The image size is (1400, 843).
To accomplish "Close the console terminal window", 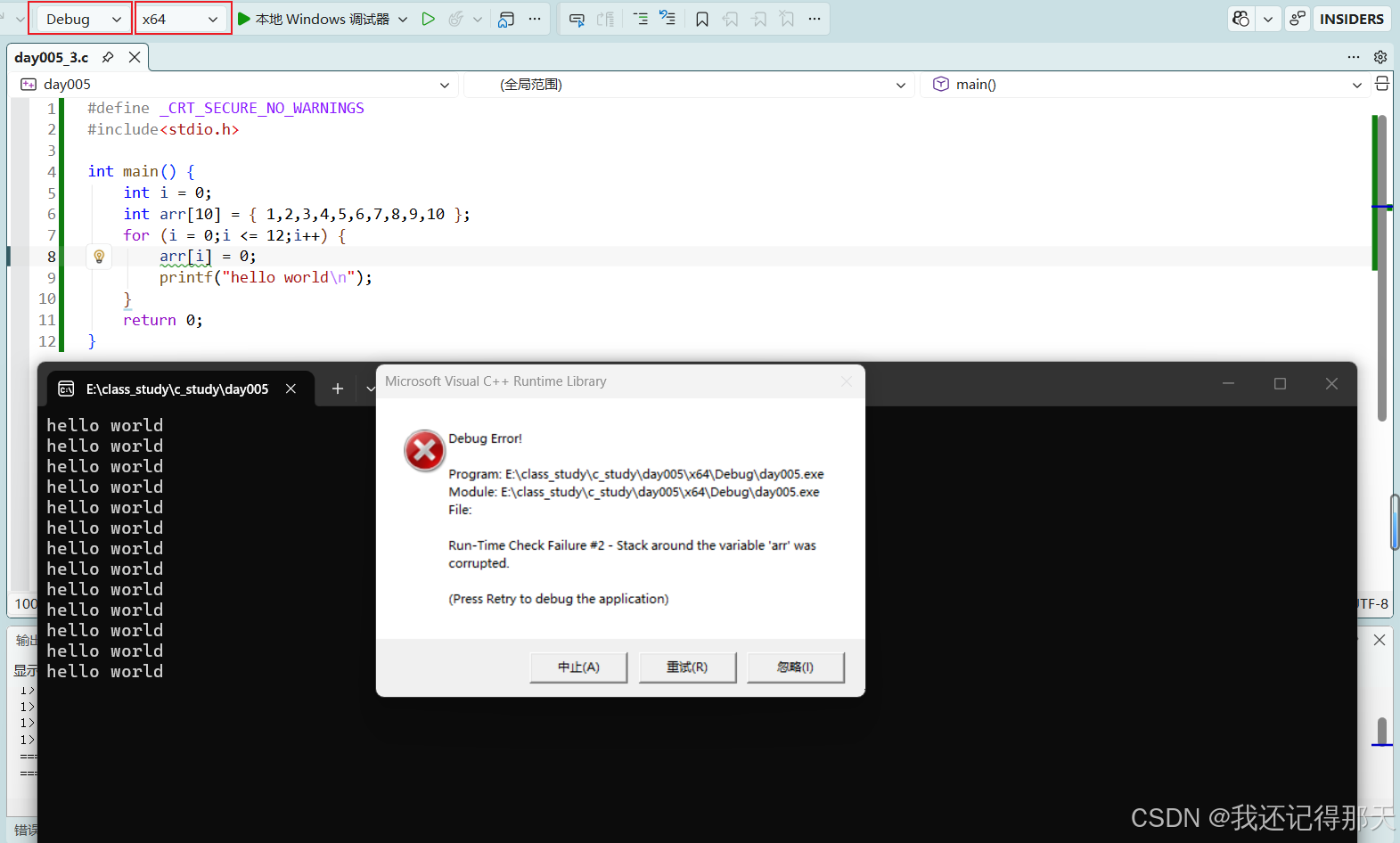I will 1331,383.
